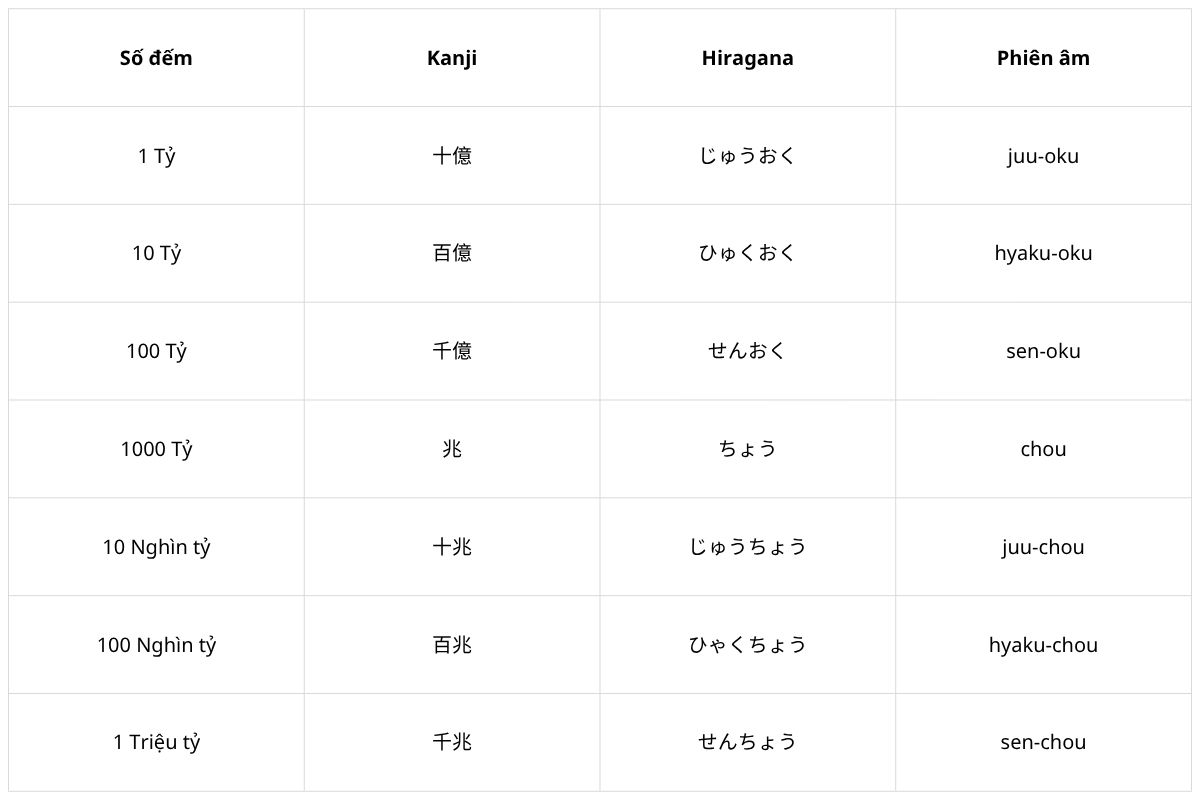Click the single kanji 兆 cell
Screen dimensions: 1200x800
pos(452,449)
